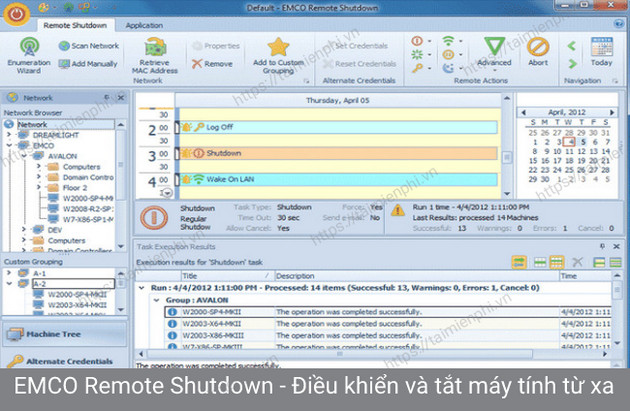Open the Machine Tree panel

click(64, 334)
